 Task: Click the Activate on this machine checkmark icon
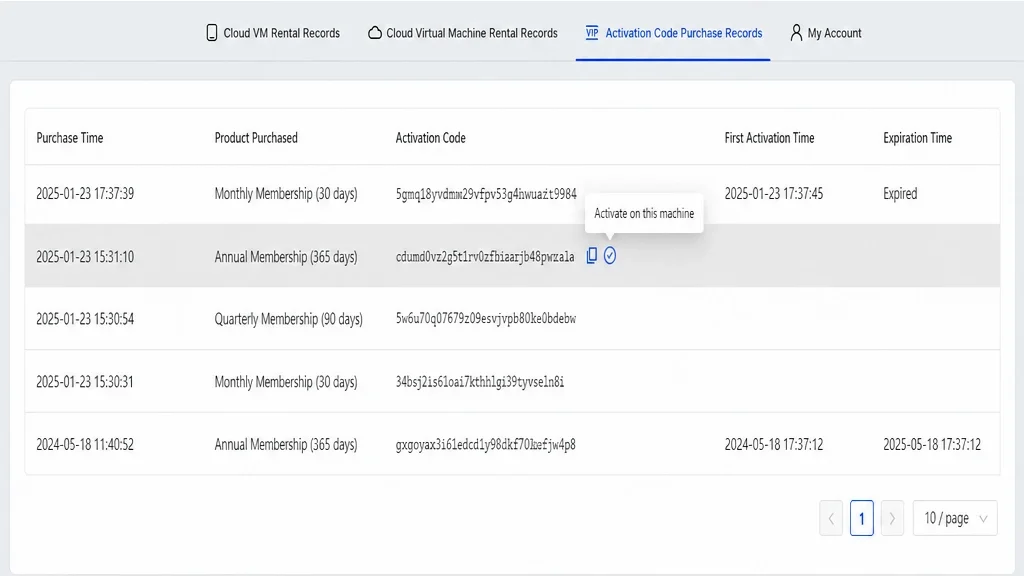click(x=610, y=256)
